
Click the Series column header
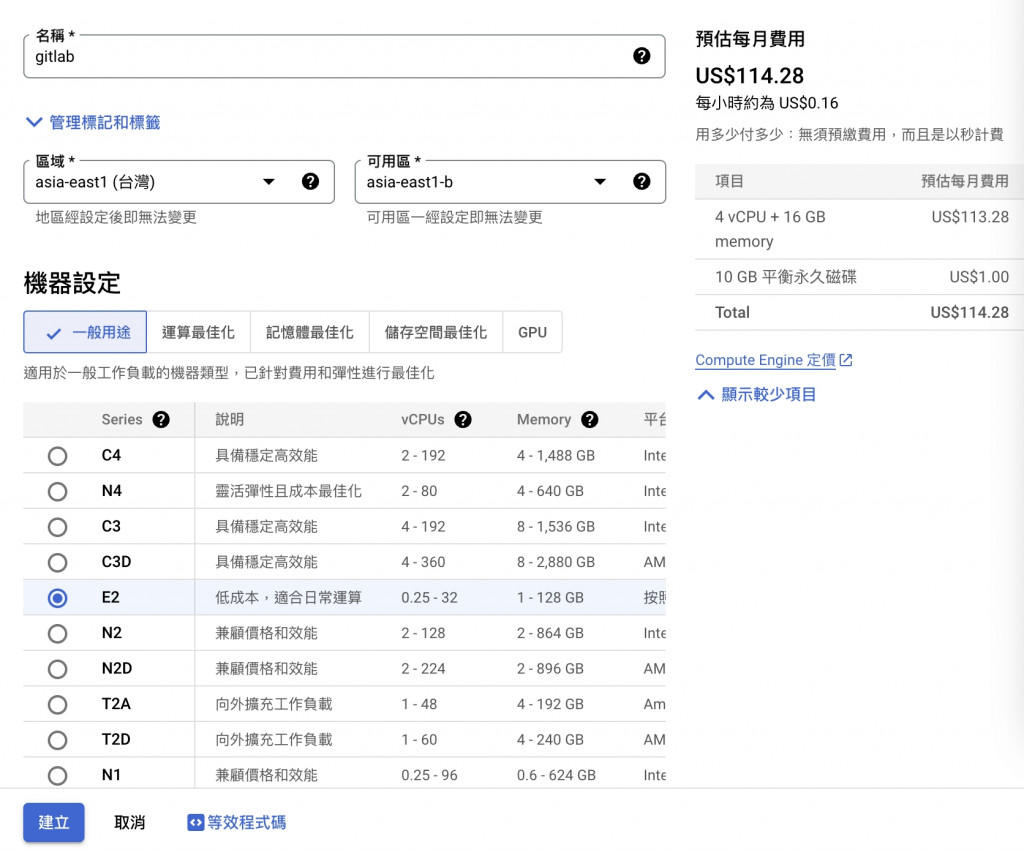point(121,420)
